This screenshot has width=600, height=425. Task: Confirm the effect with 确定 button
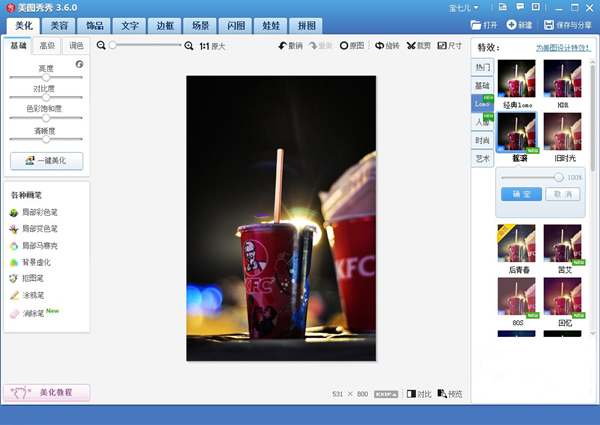[x=521, y=194]
